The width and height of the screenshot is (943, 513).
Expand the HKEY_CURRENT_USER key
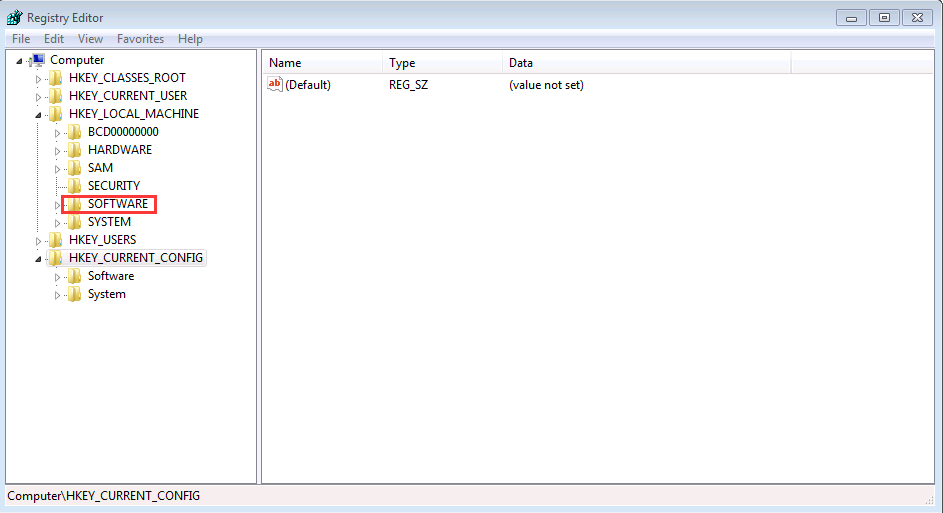pyautogui.click(x=38, y=97)
